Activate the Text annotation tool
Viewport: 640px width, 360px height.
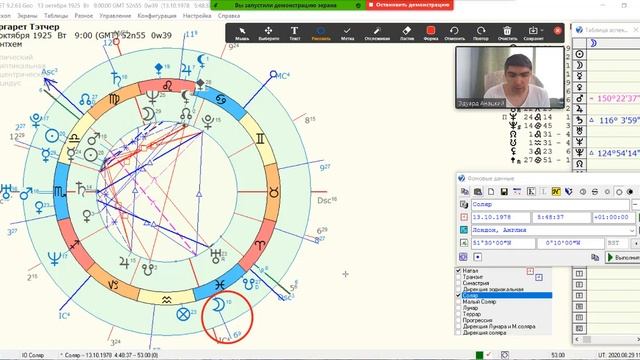coord(294,33)
